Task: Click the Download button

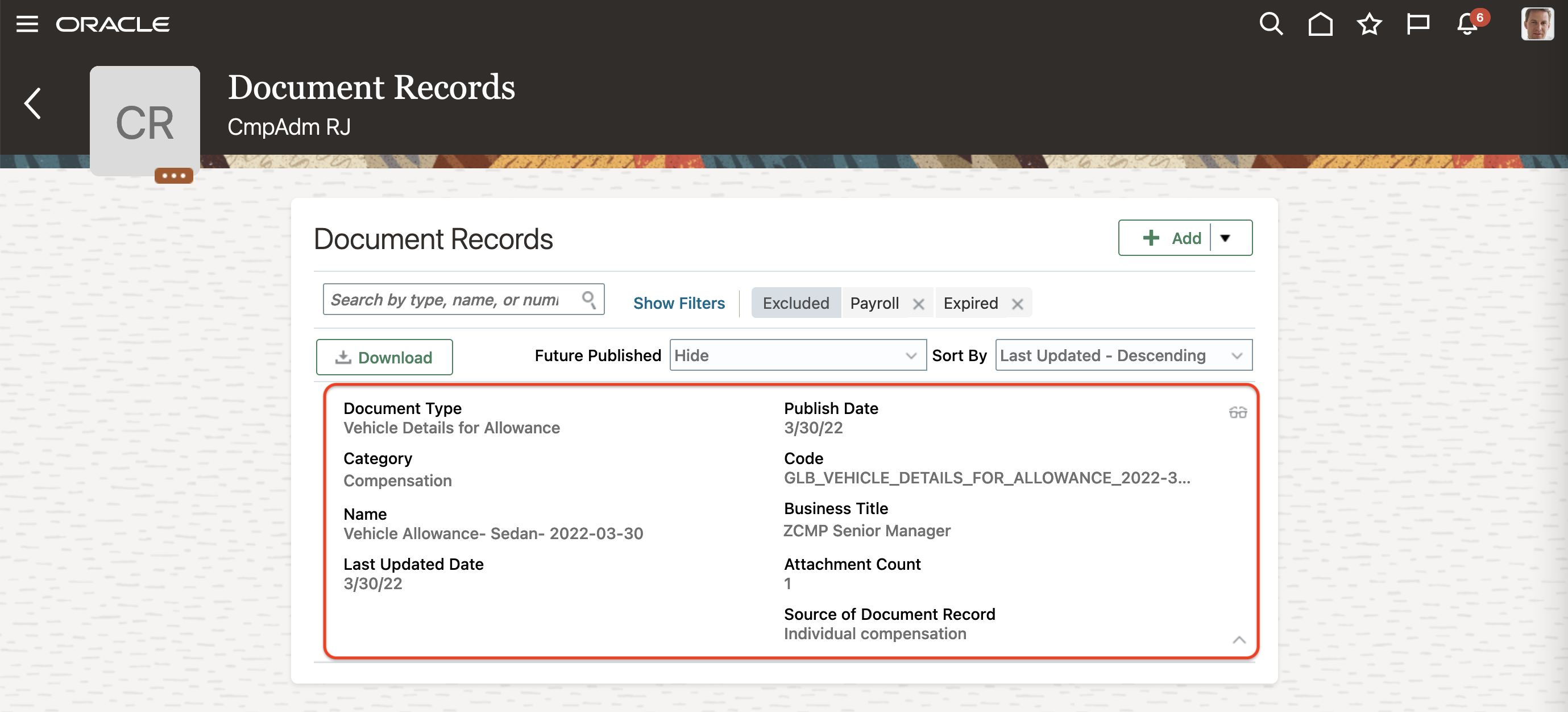Action: pyautogui.click(x=384, y=358)
